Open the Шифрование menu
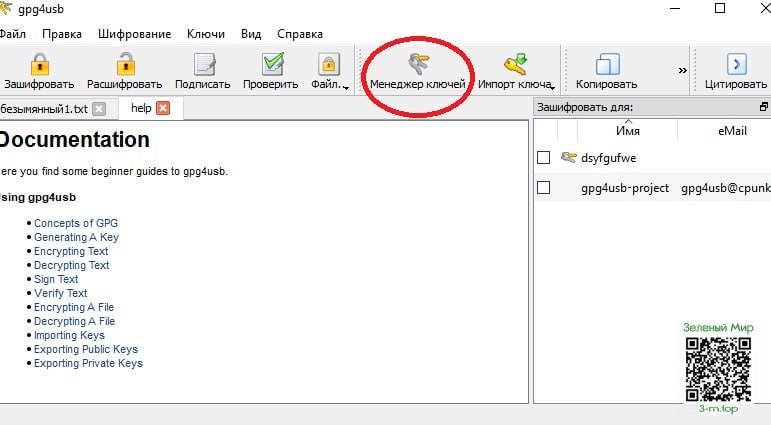The image size is (771, 425). 134,33
